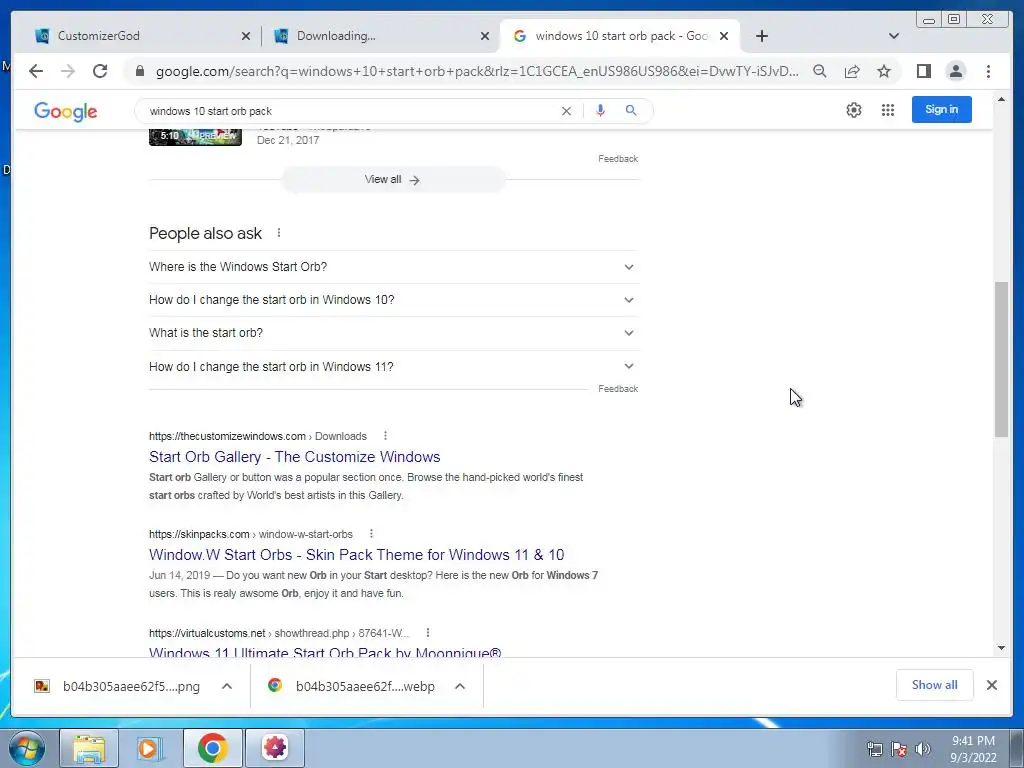Viewport: 1024px width, 768px height.
Task: Expand What is the start orb
Action: pos(393,333)
